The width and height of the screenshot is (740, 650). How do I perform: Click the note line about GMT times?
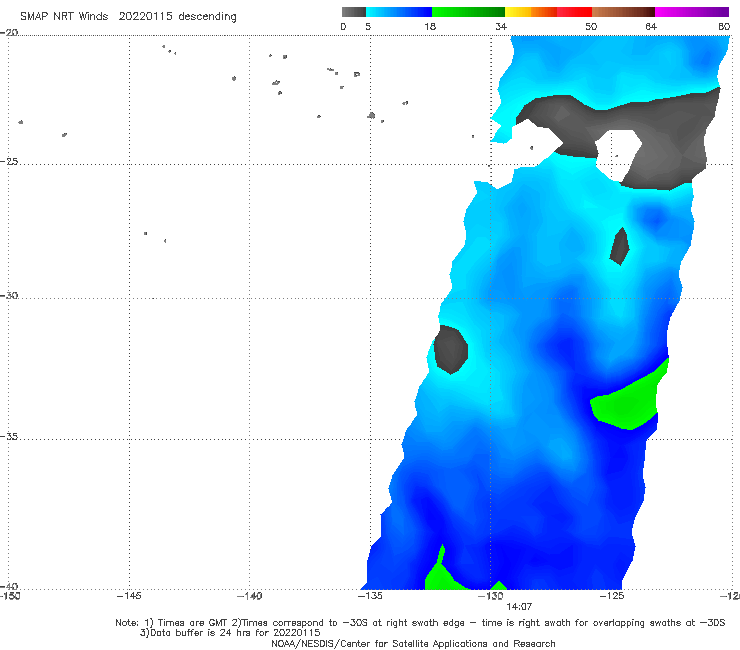[x=420, y=623]
